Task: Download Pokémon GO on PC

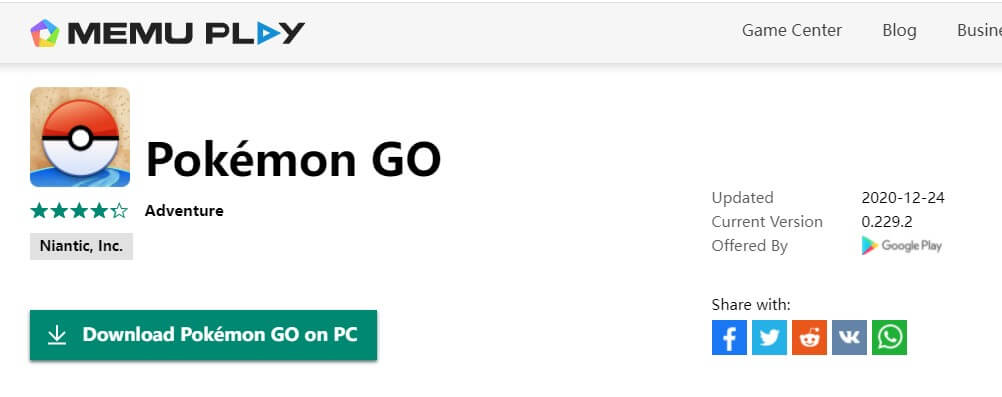Action: (203, 335)
